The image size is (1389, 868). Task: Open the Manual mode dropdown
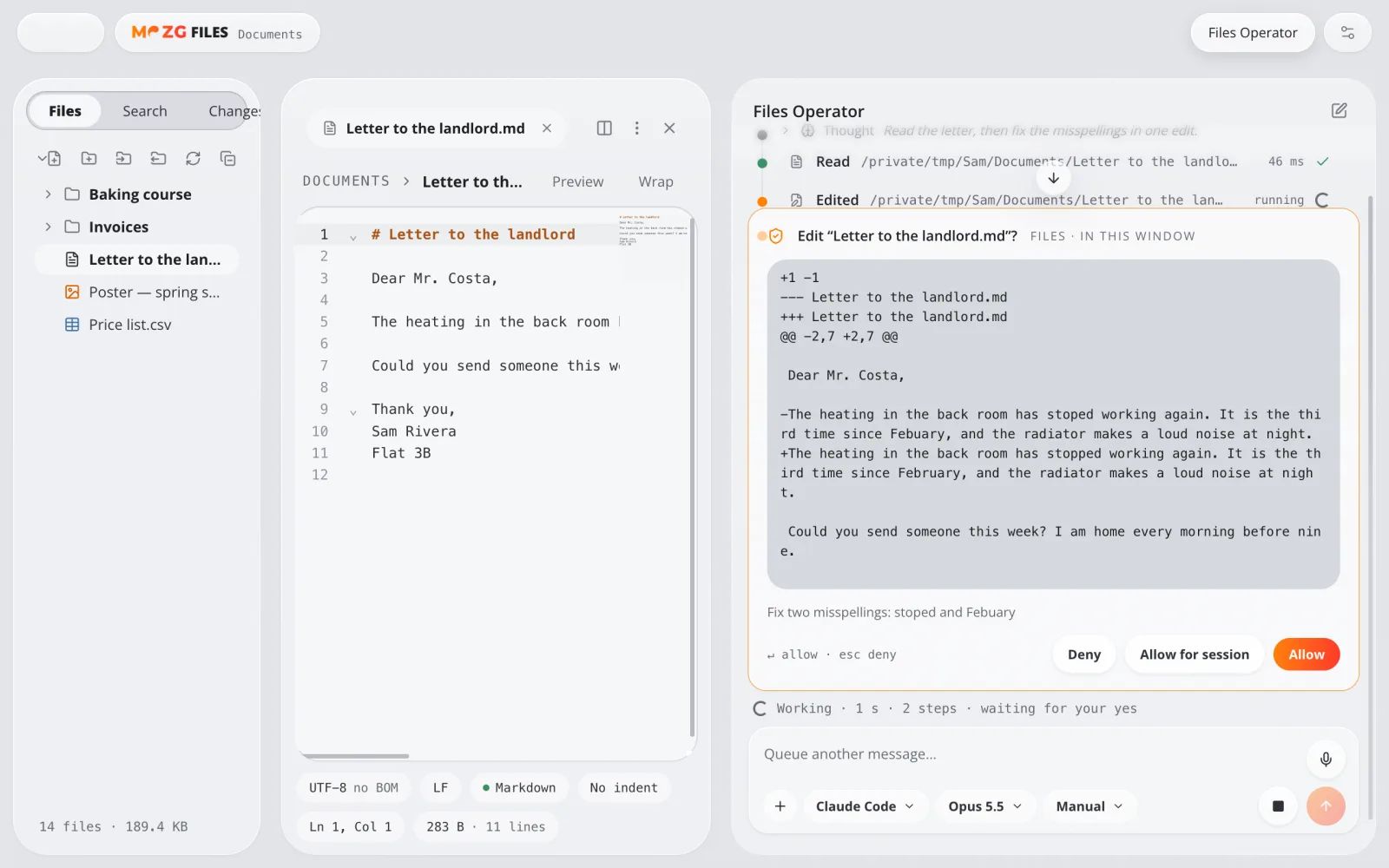point(1089,806)
